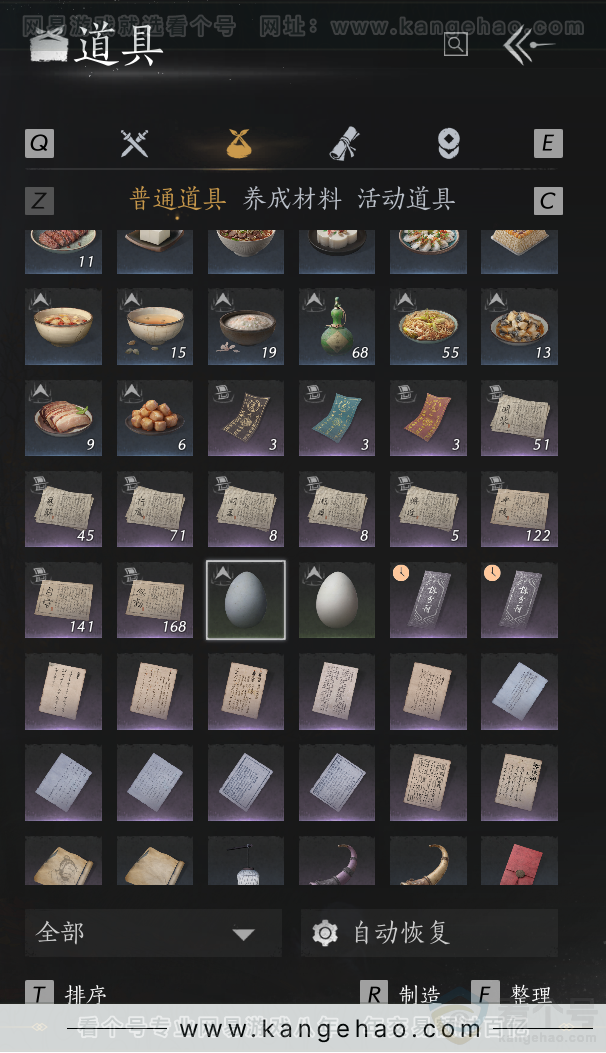The width and height of the screenshot is (606, 1053).
Task: Click the 制造 craft button
Action: tap(400, 994)
